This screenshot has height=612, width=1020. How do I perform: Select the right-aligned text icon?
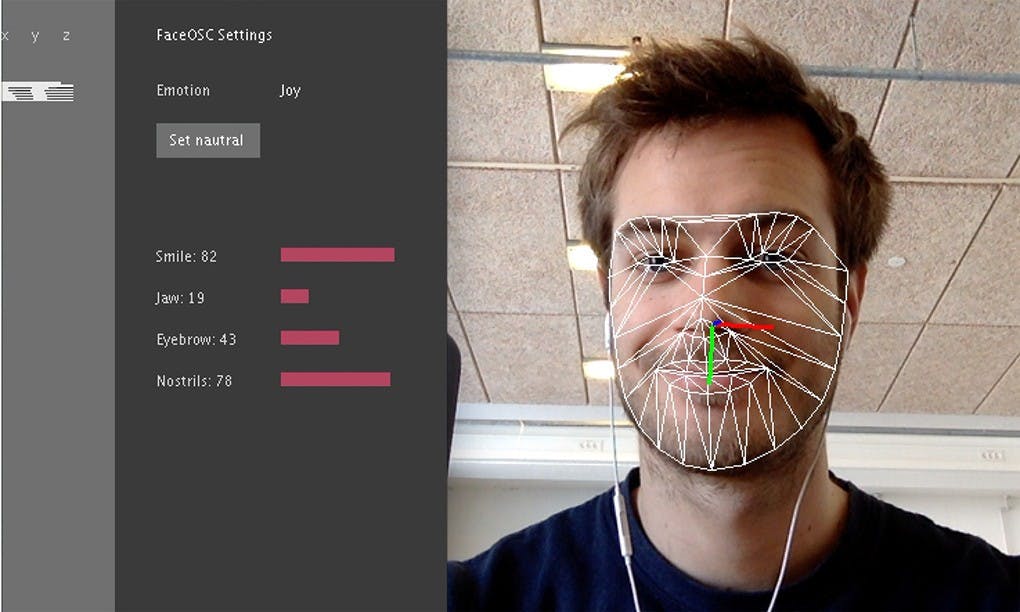click(x=20, y=92)
